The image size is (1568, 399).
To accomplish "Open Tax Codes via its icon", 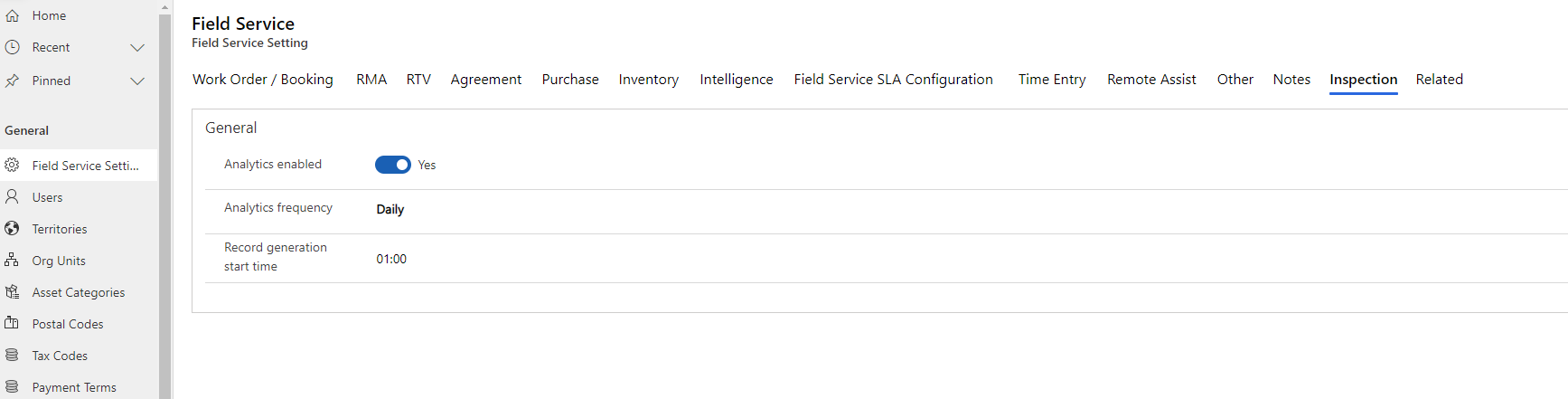I will point(13,355).
